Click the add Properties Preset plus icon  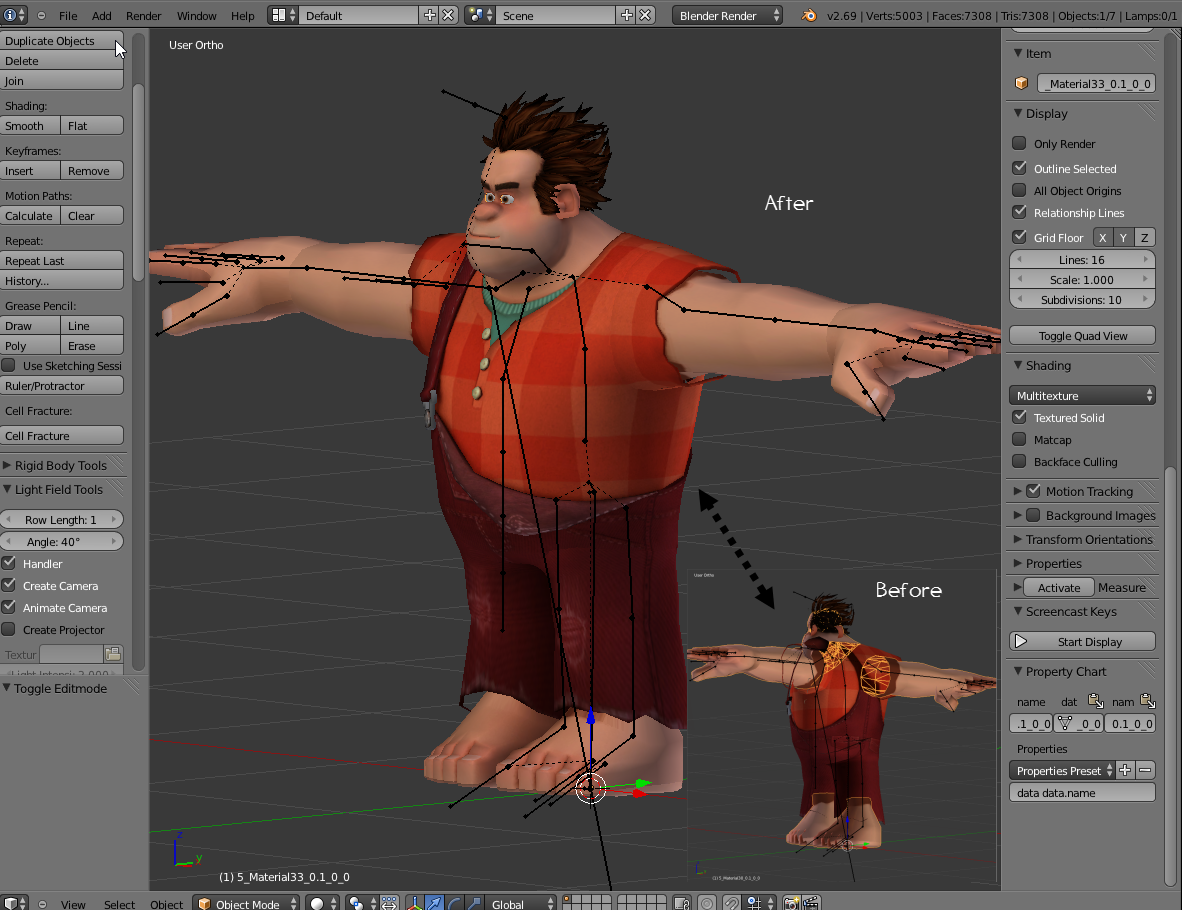[1125, 770]
